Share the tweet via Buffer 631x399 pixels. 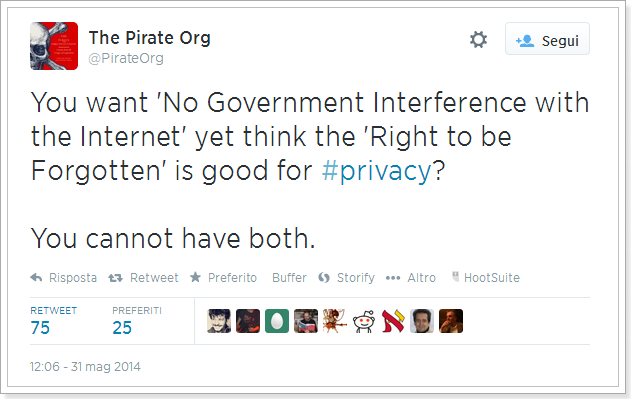(289, 278)
